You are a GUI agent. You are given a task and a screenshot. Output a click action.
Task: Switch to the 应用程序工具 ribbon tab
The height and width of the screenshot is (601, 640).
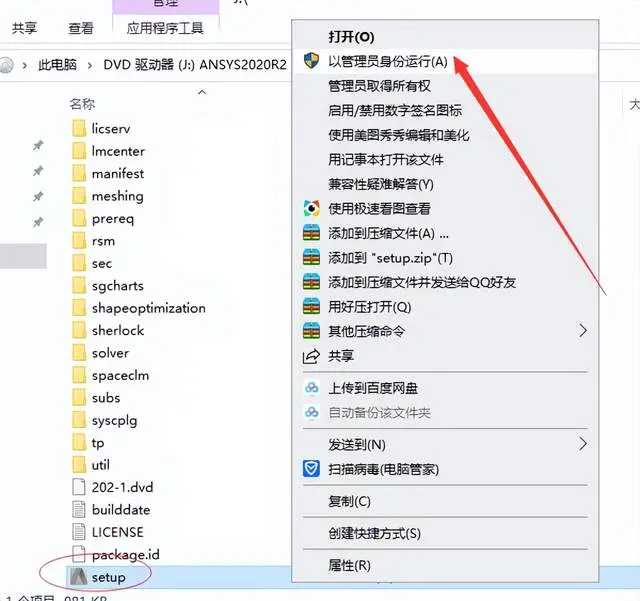165,28
